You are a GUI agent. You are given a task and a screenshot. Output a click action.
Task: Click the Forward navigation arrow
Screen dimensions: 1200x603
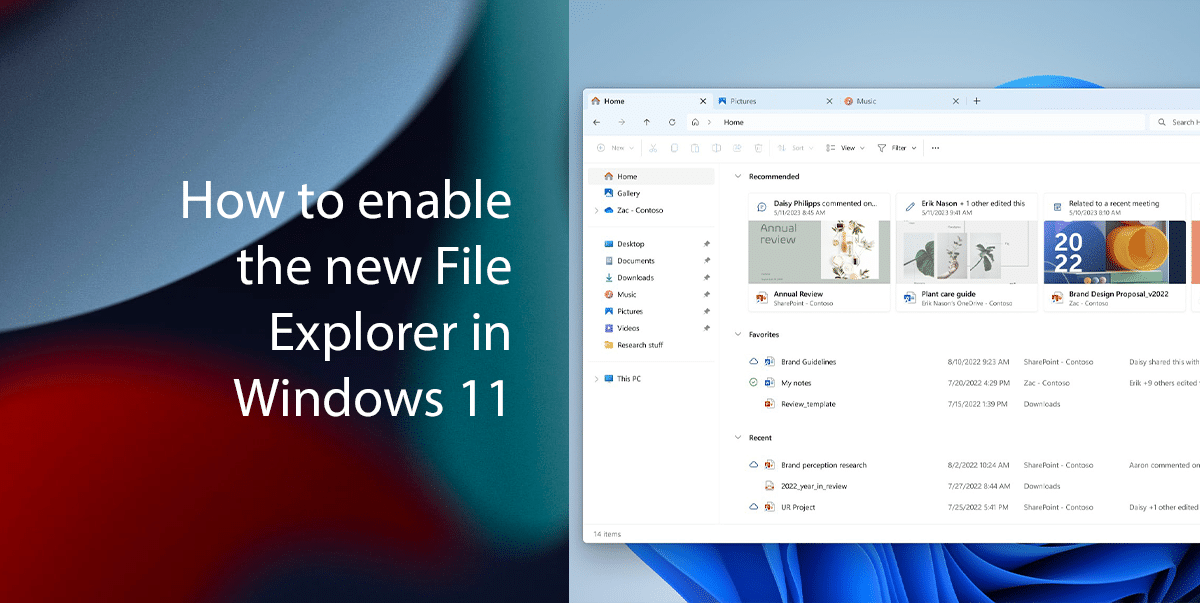(622, 122)
